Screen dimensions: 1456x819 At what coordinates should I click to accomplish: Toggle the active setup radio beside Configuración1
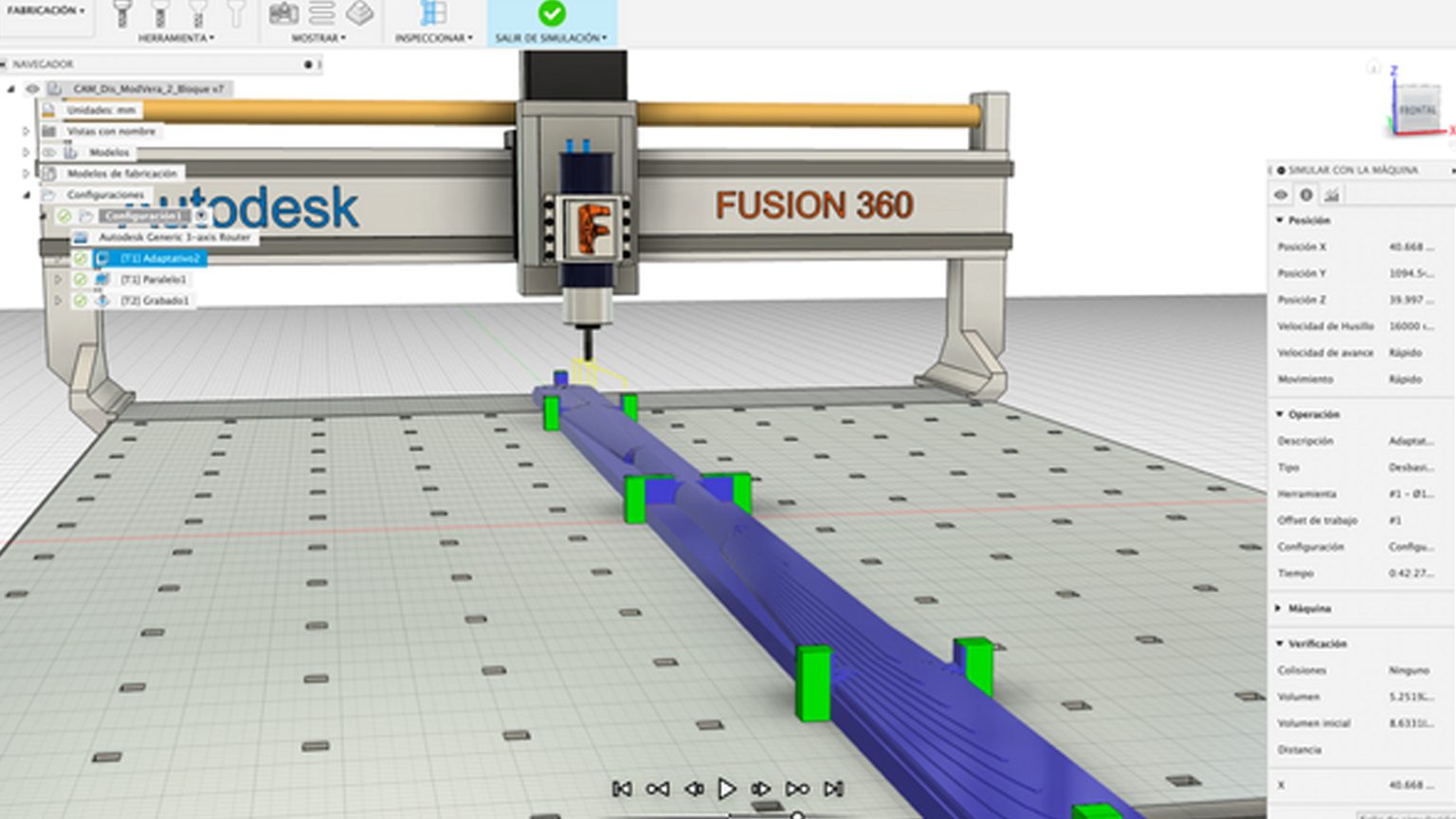[201, 216]
